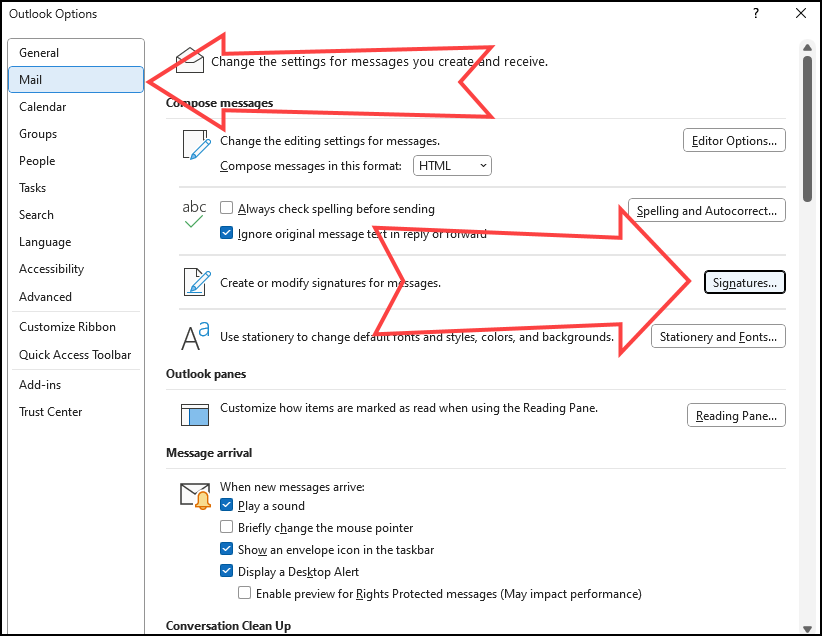Open the compose message format dropdown

click(x=452, y=166)
